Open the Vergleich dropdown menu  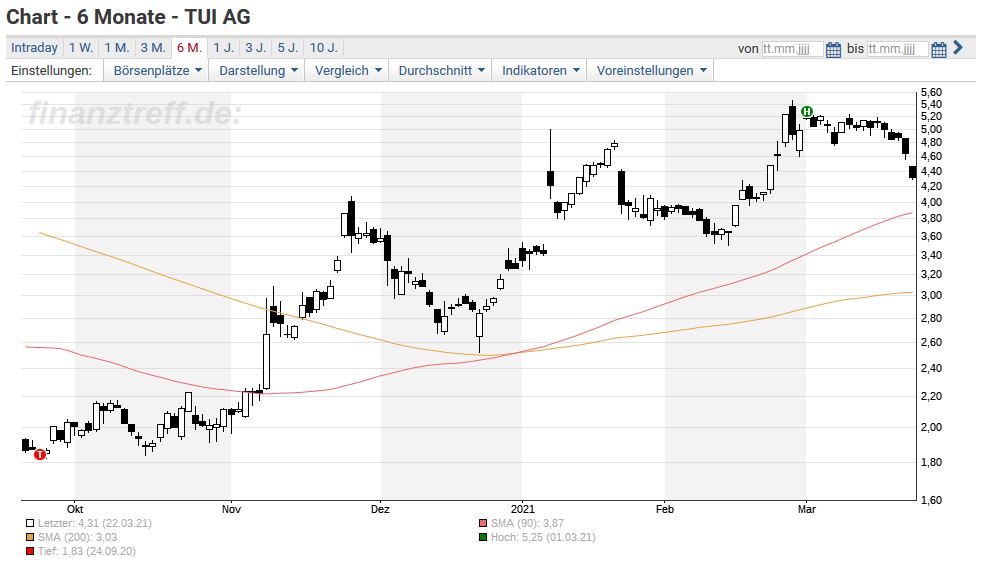pyautogui.click(x=348, y=70)
